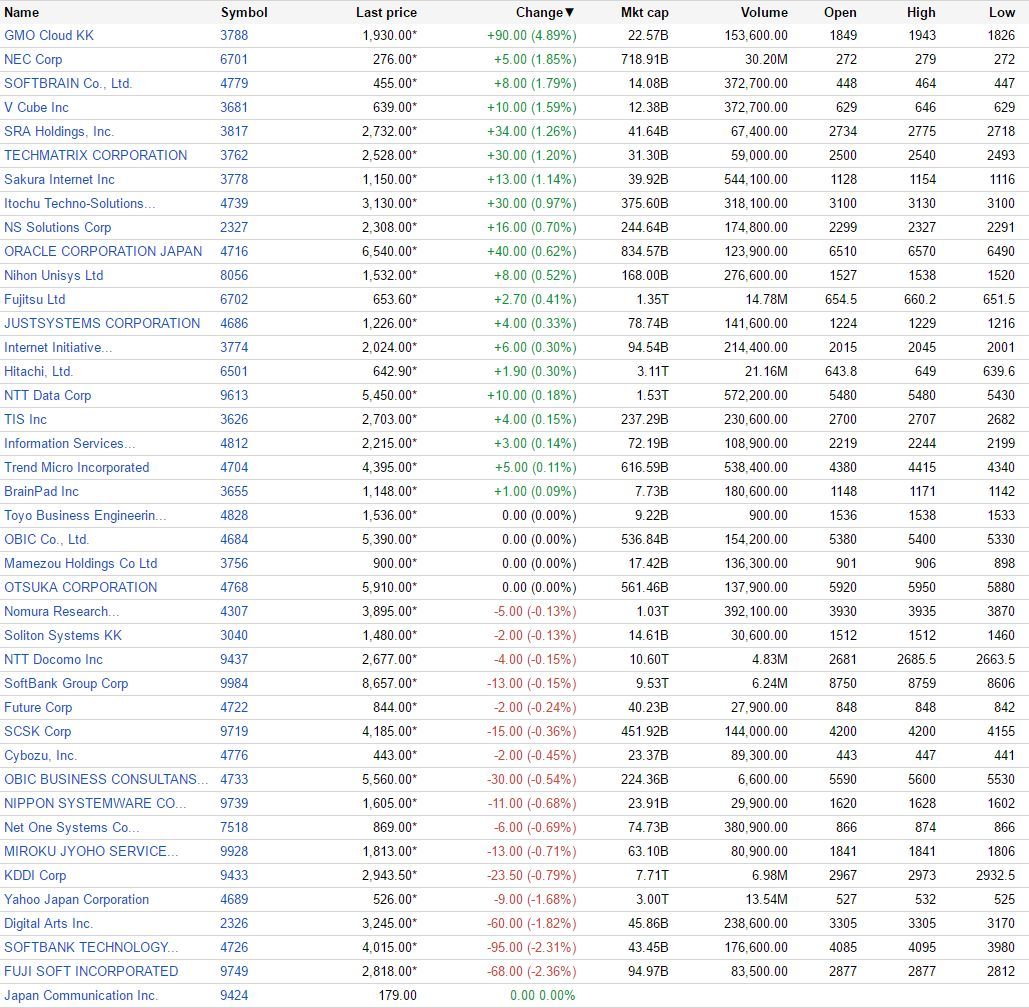Click ticker symbol 3788

tap(234, 35)
